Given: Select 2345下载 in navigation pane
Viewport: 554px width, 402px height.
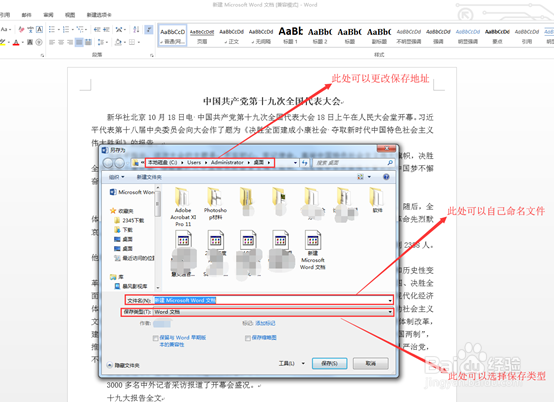Looking at the screenshot, I should pyautogui.click(x=129, y=220).
